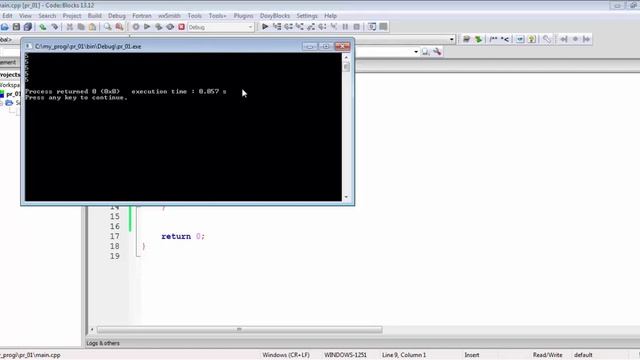Image resolution: width=640 pixels, height=360 pixels.
Task: Click the search icon next to the wrench
Action: 426,52
